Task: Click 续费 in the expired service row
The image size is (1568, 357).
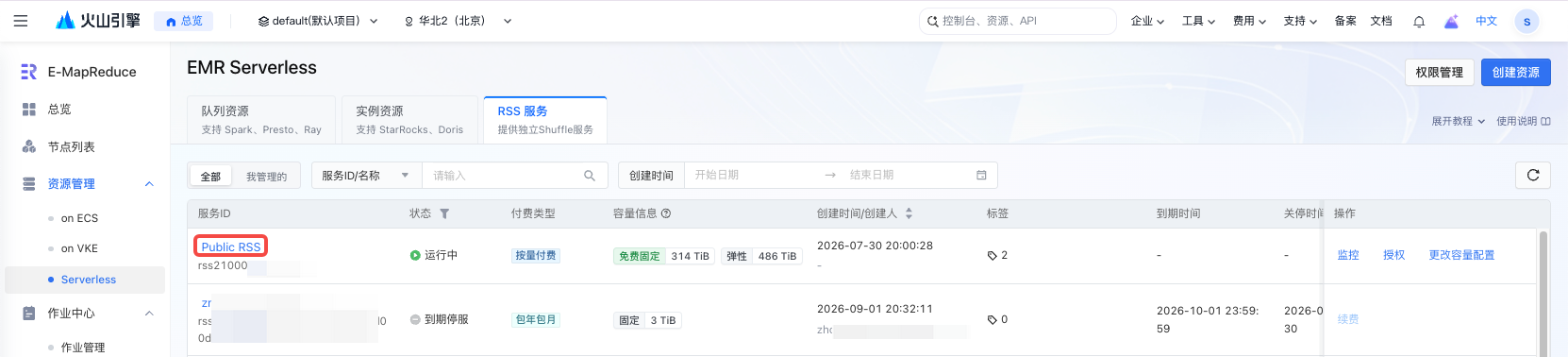Action: [x=1348, y=319]
